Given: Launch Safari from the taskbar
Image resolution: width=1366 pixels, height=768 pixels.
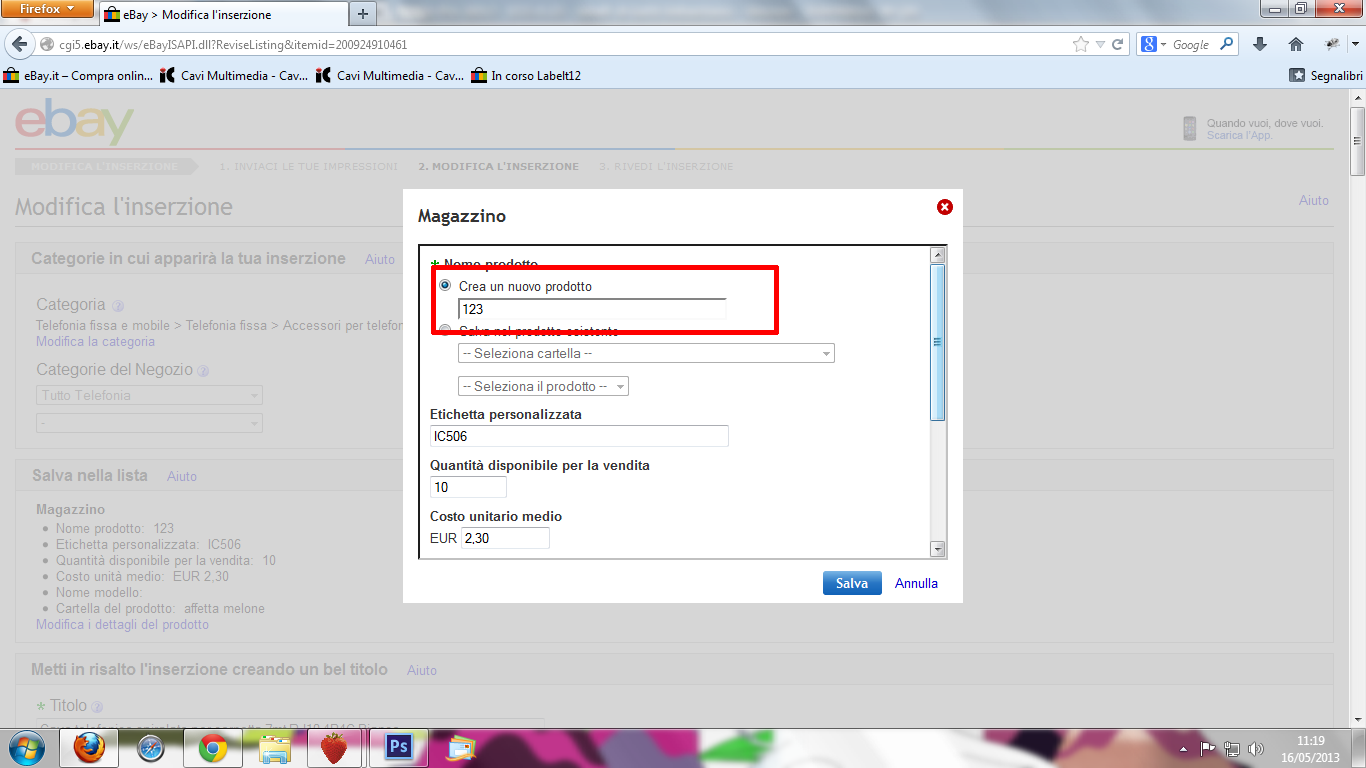Looking at the screenshot, I should pos(151,748).
